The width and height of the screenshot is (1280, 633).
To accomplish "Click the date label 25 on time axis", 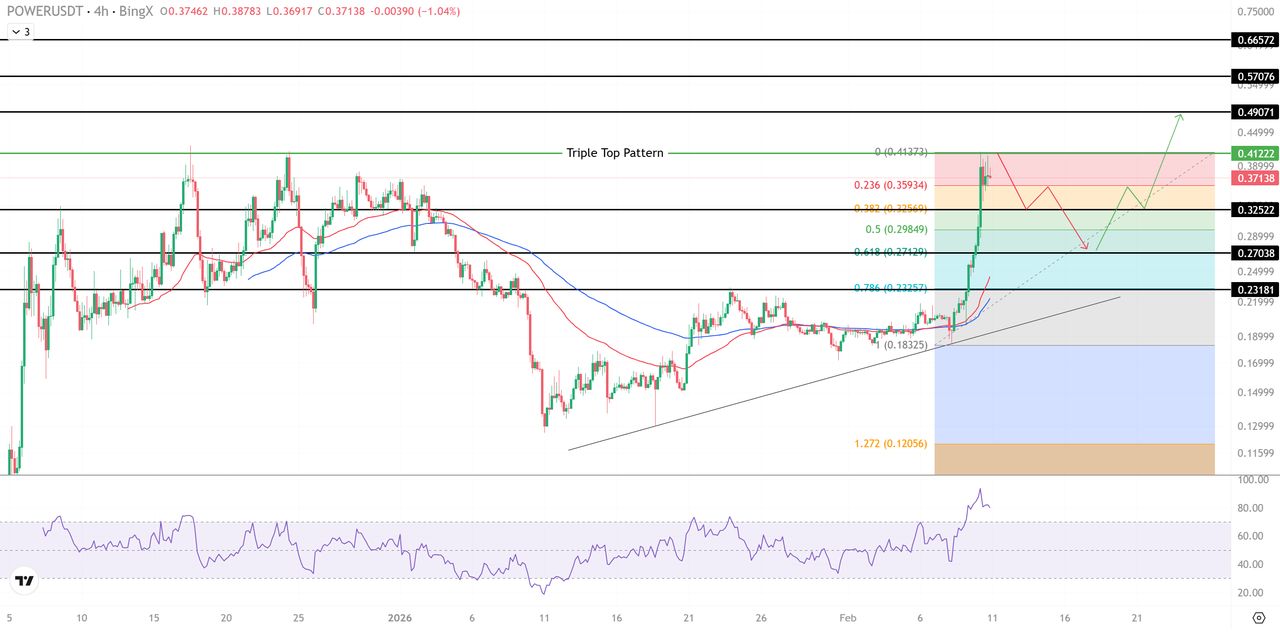I will (x=298, y=617).
